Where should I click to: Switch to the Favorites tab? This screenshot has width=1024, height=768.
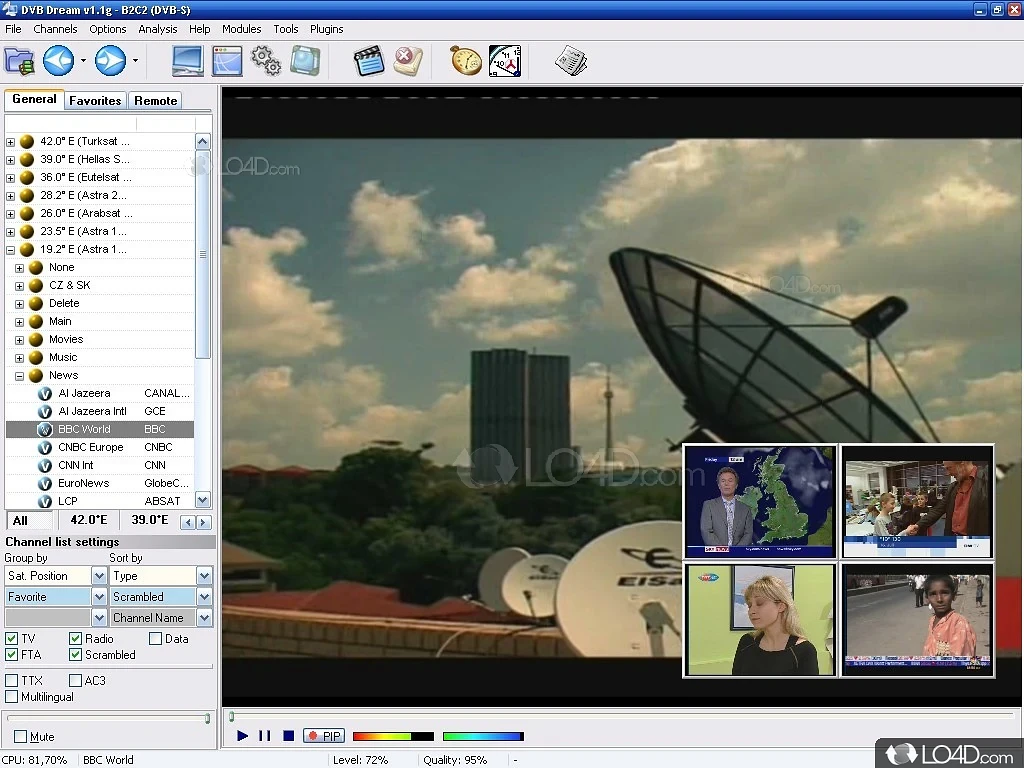click(95, 100)
